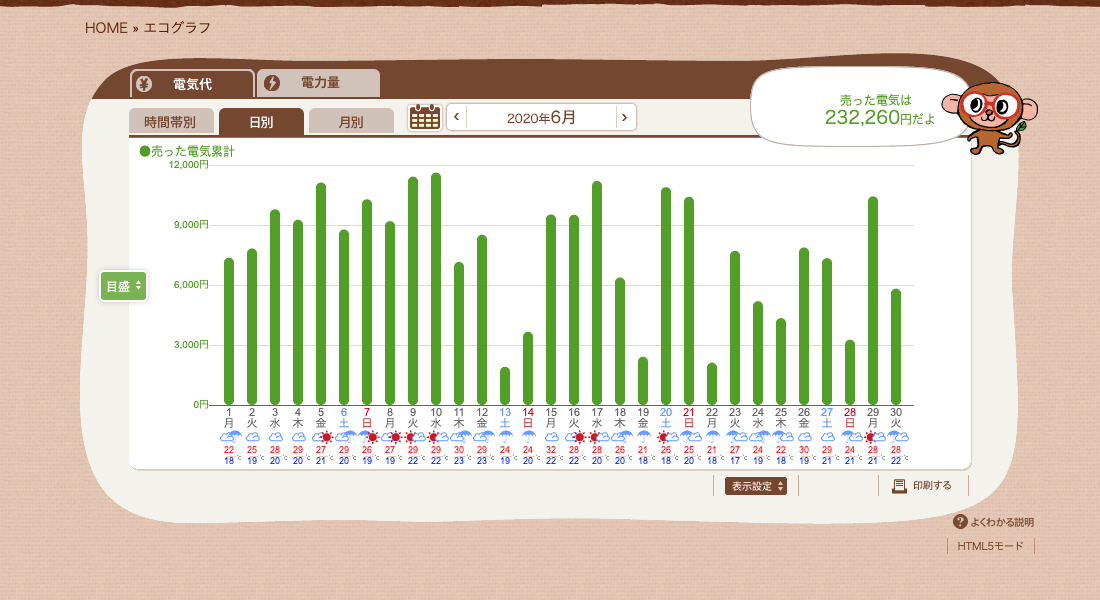1100x600 pixels.
Task: Switch to the 月別 monthly tab
Action: [x=351, y=122]
